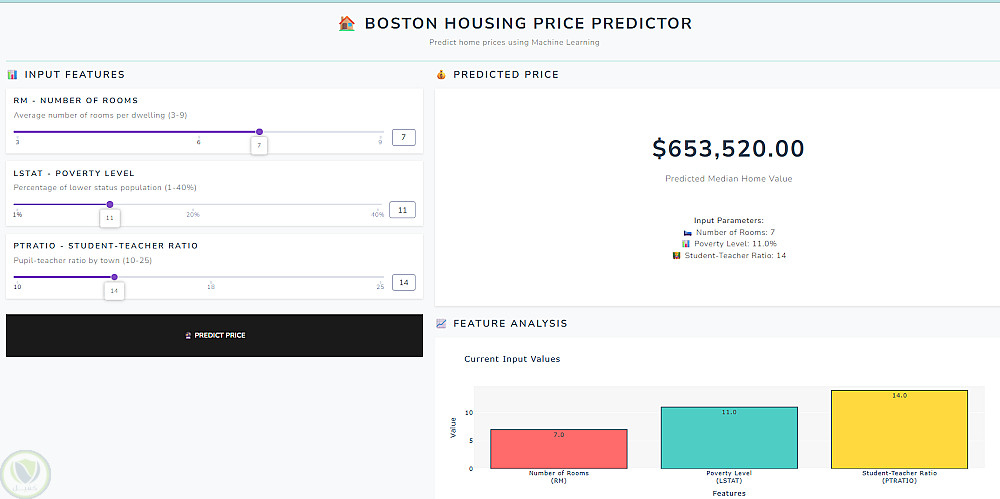This screenshot has width=1000, height=499.
Task: Focus the RM value input showing 7
Action: click(x=403, y=138)
